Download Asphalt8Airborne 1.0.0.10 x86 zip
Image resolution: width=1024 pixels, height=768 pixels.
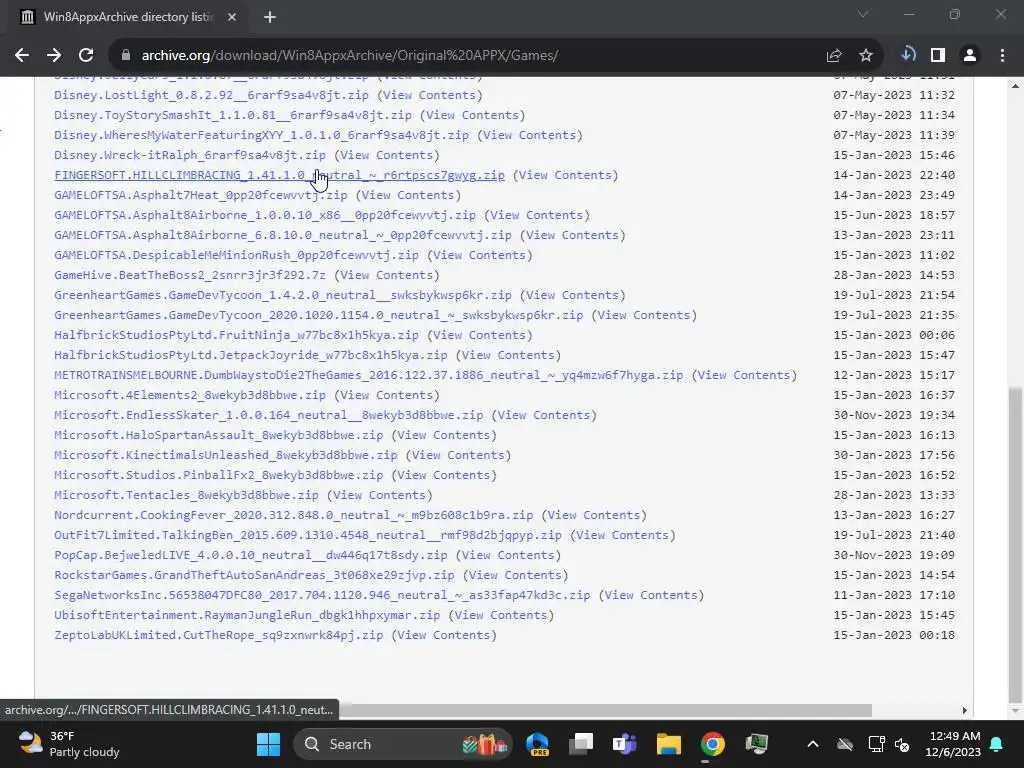264,216
